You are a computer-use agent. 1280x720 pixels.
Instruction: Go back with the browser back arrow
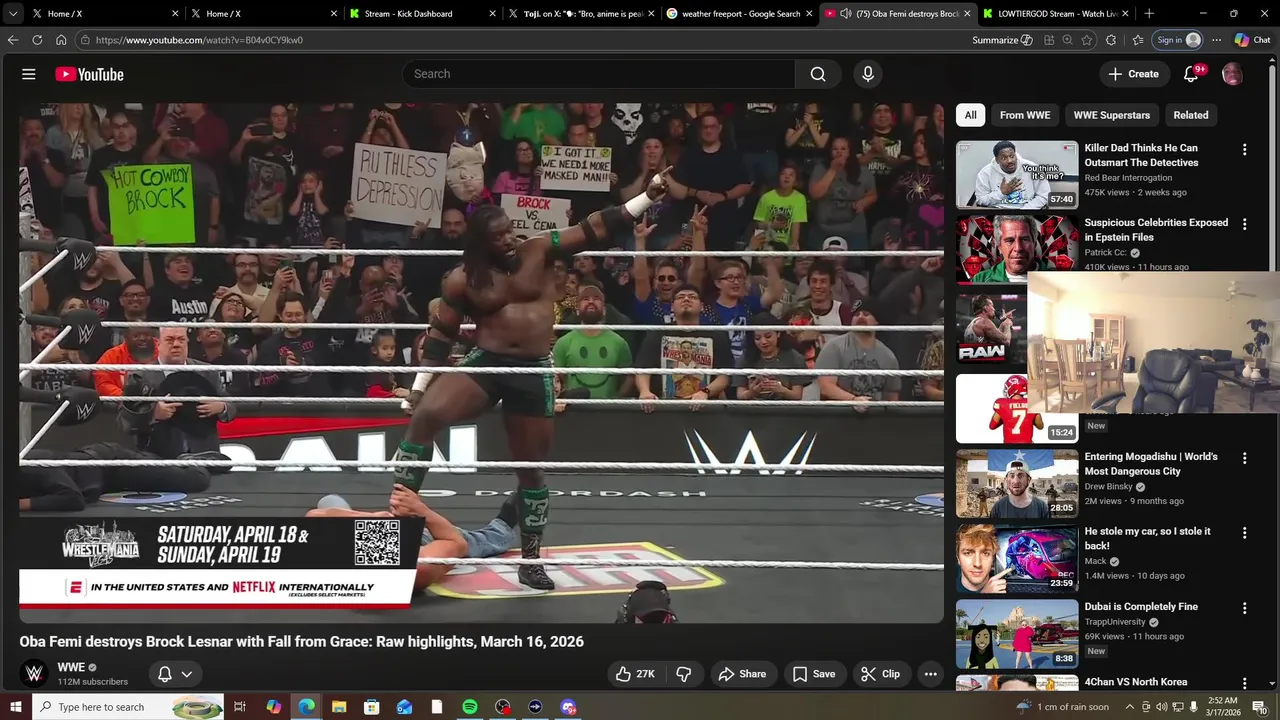point(12,40)
